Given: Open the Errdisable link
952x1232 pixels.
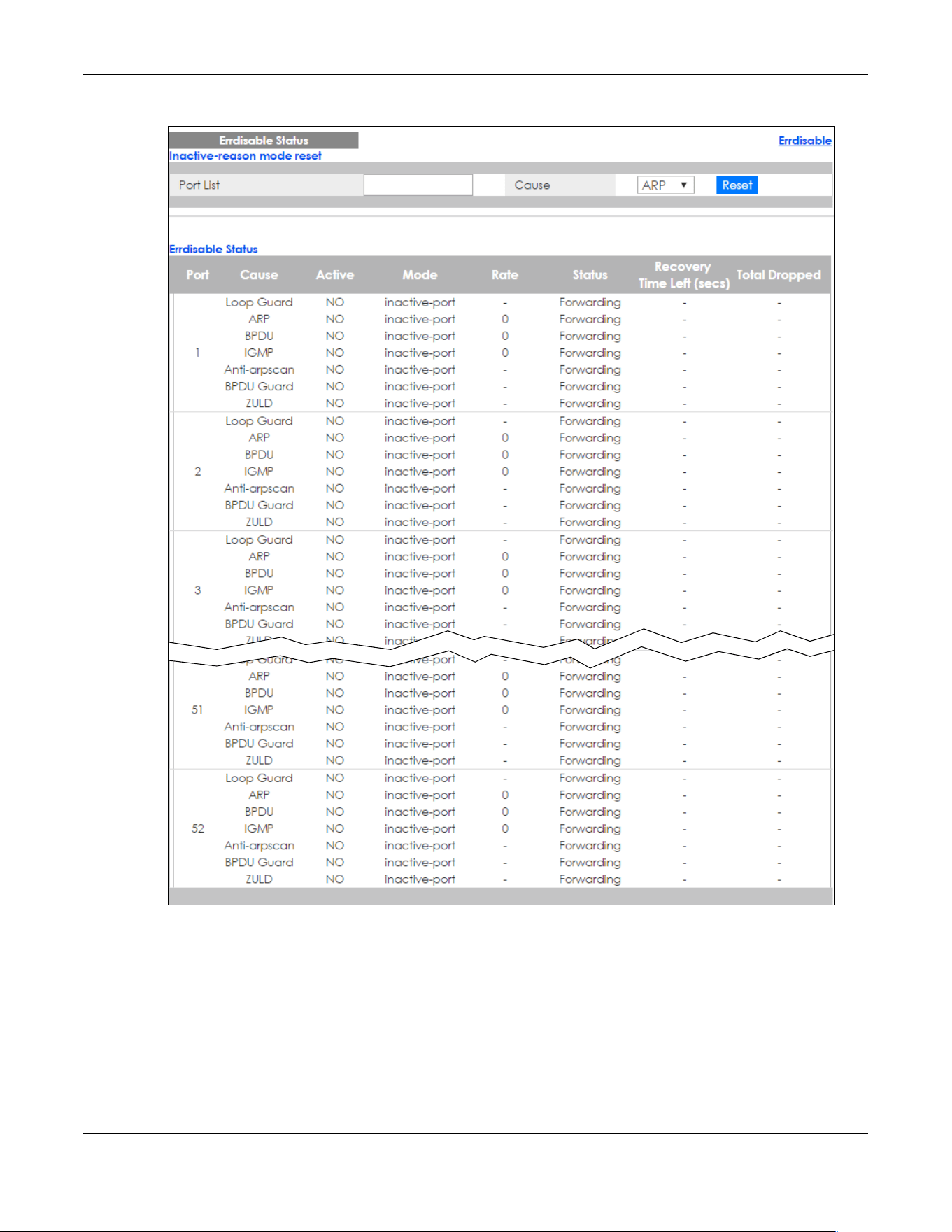Looking at the screenshot, I should tap(804, 141).
